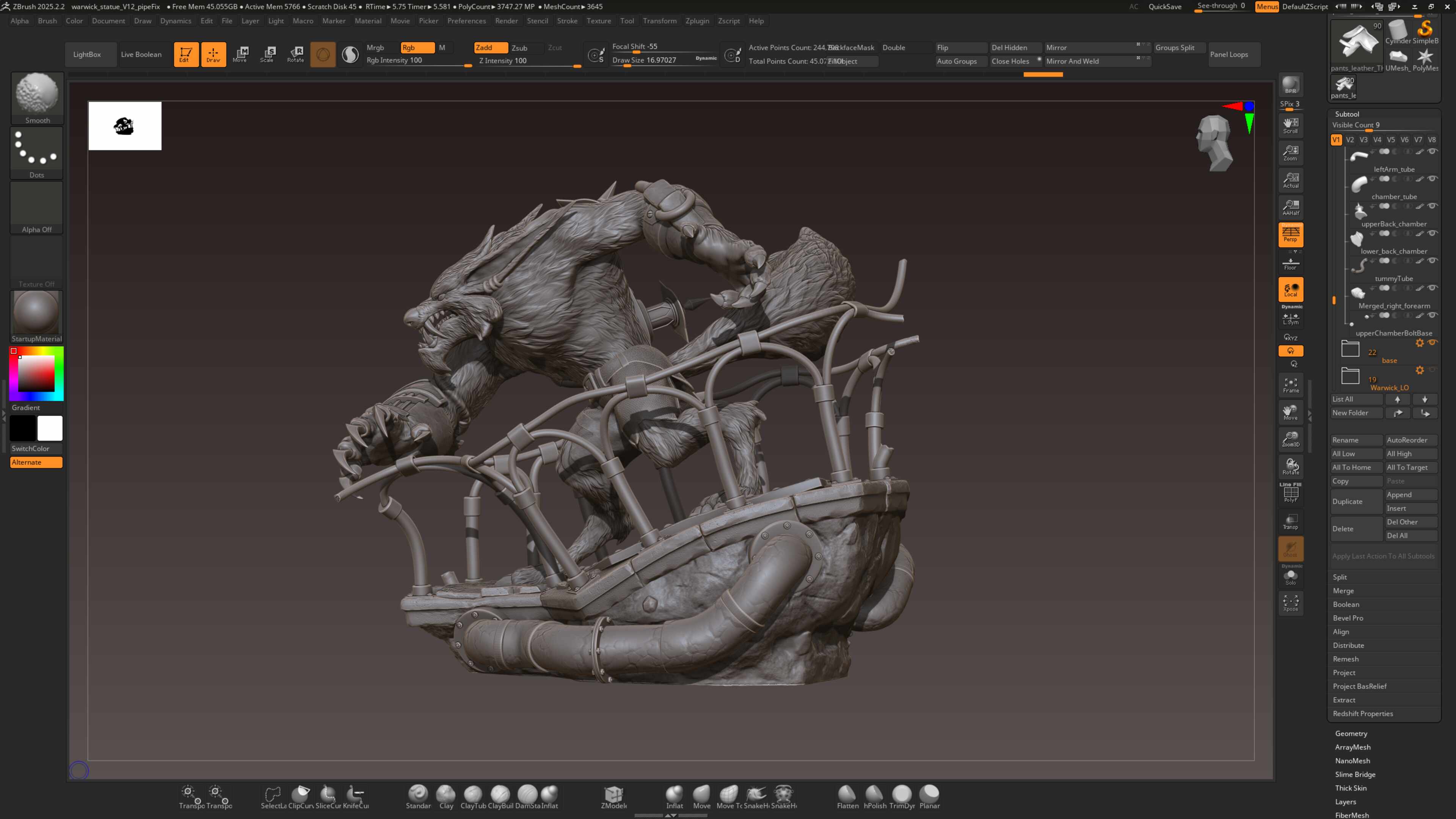Viewport: 1456px width, 819px height.
Task: Open the Zplugin menu
Action: point(697,21)
